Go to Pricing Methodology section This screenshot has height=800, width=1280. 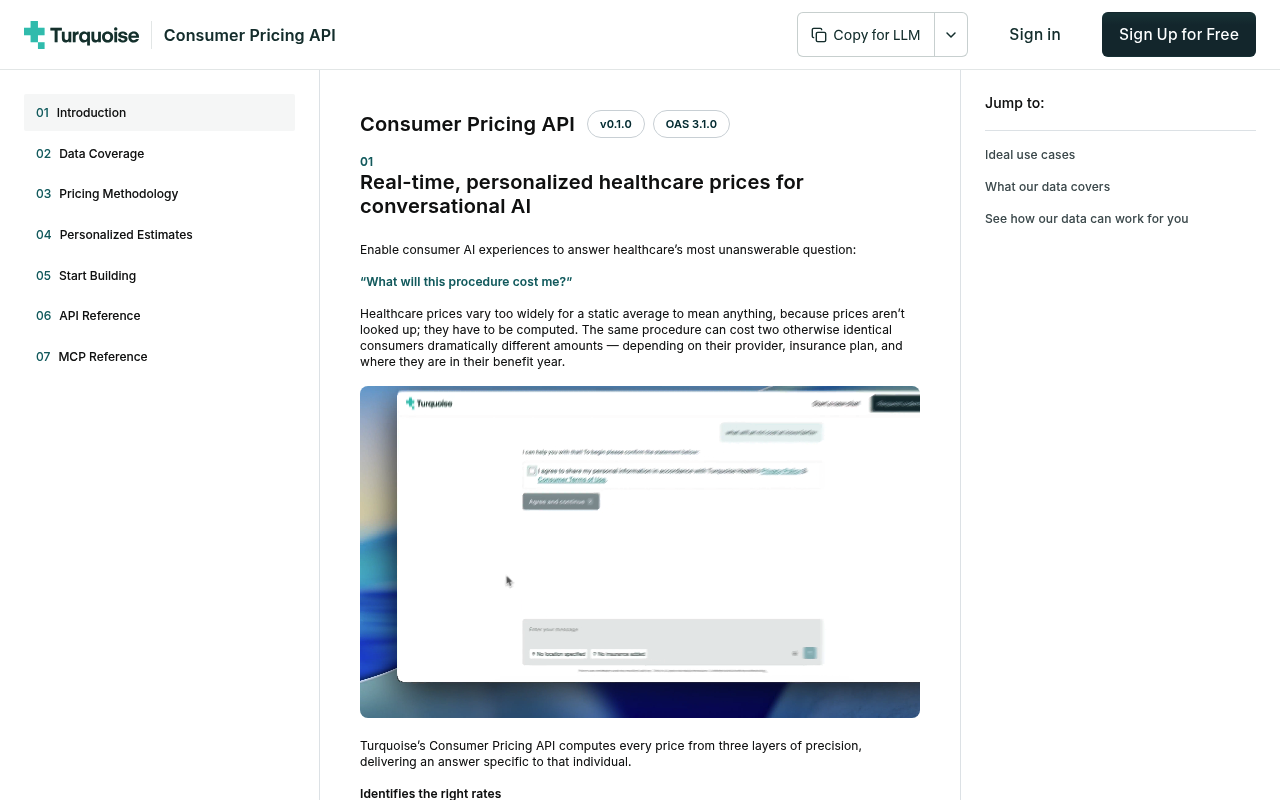tap(159, 194)
